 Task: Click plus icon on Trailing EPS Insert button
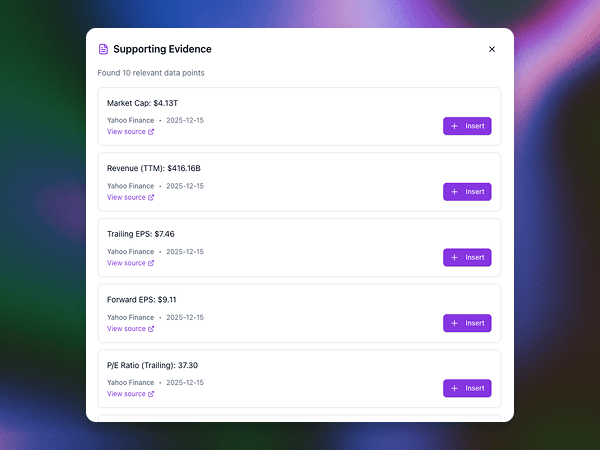pos(455,257)
